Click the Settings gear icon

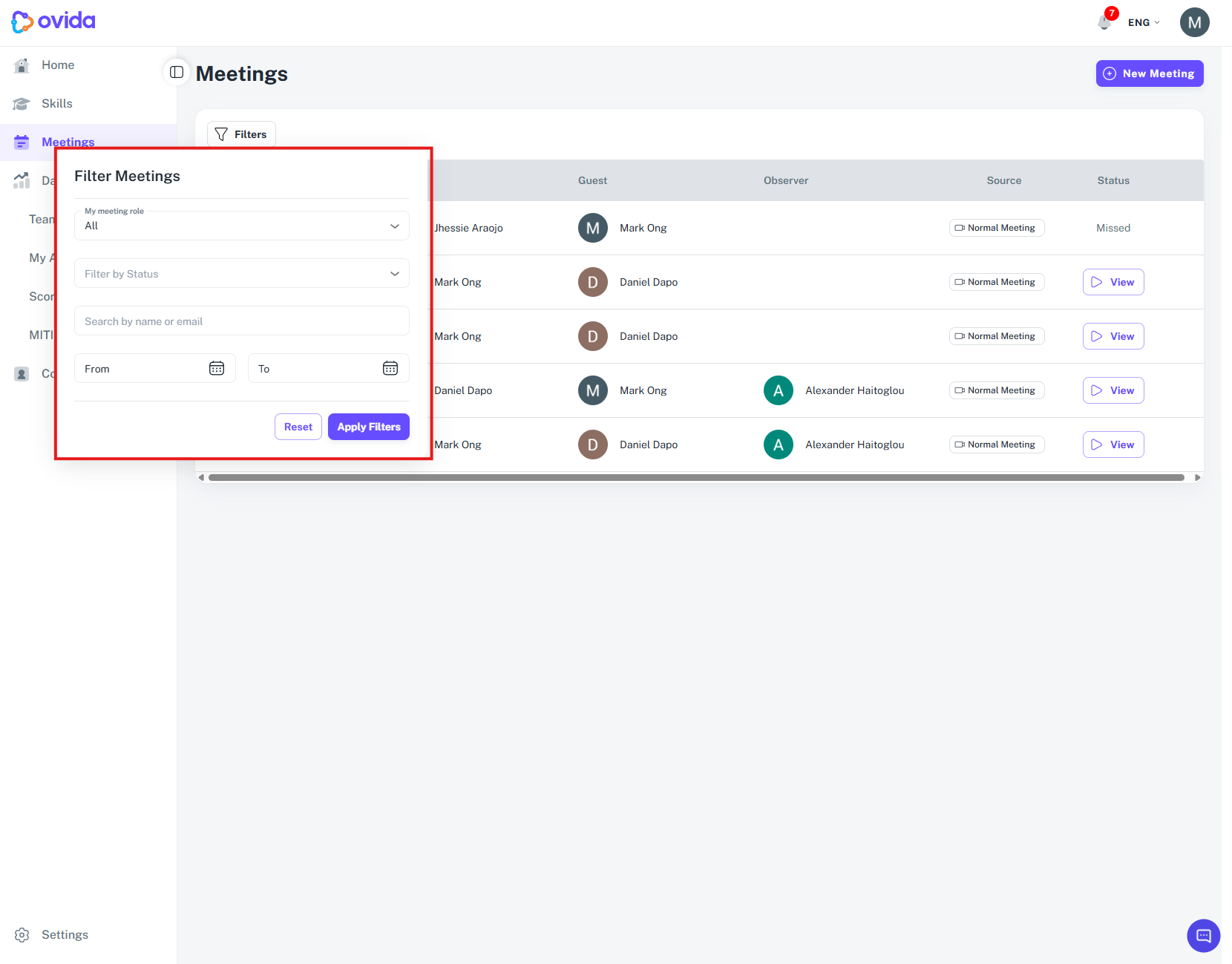tap(22, 935)
